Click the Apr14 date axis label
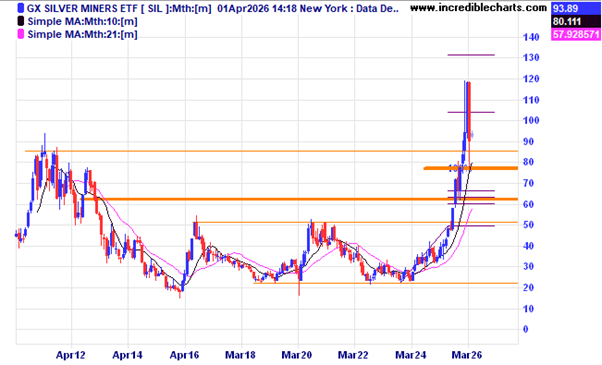Image resolution: width=602 pixels, height=365 pixels. click(x=127, y=355)
